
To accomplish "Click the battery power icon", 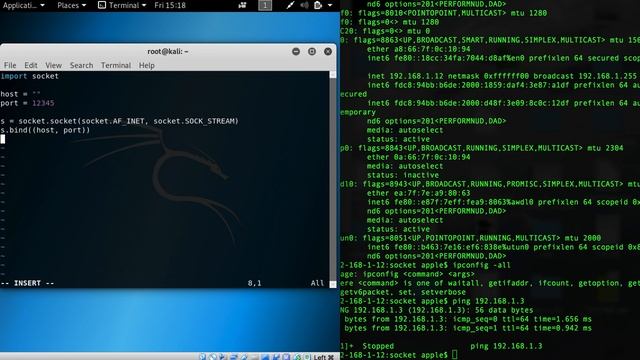I will pyautogui.click(x=318, y=5).
